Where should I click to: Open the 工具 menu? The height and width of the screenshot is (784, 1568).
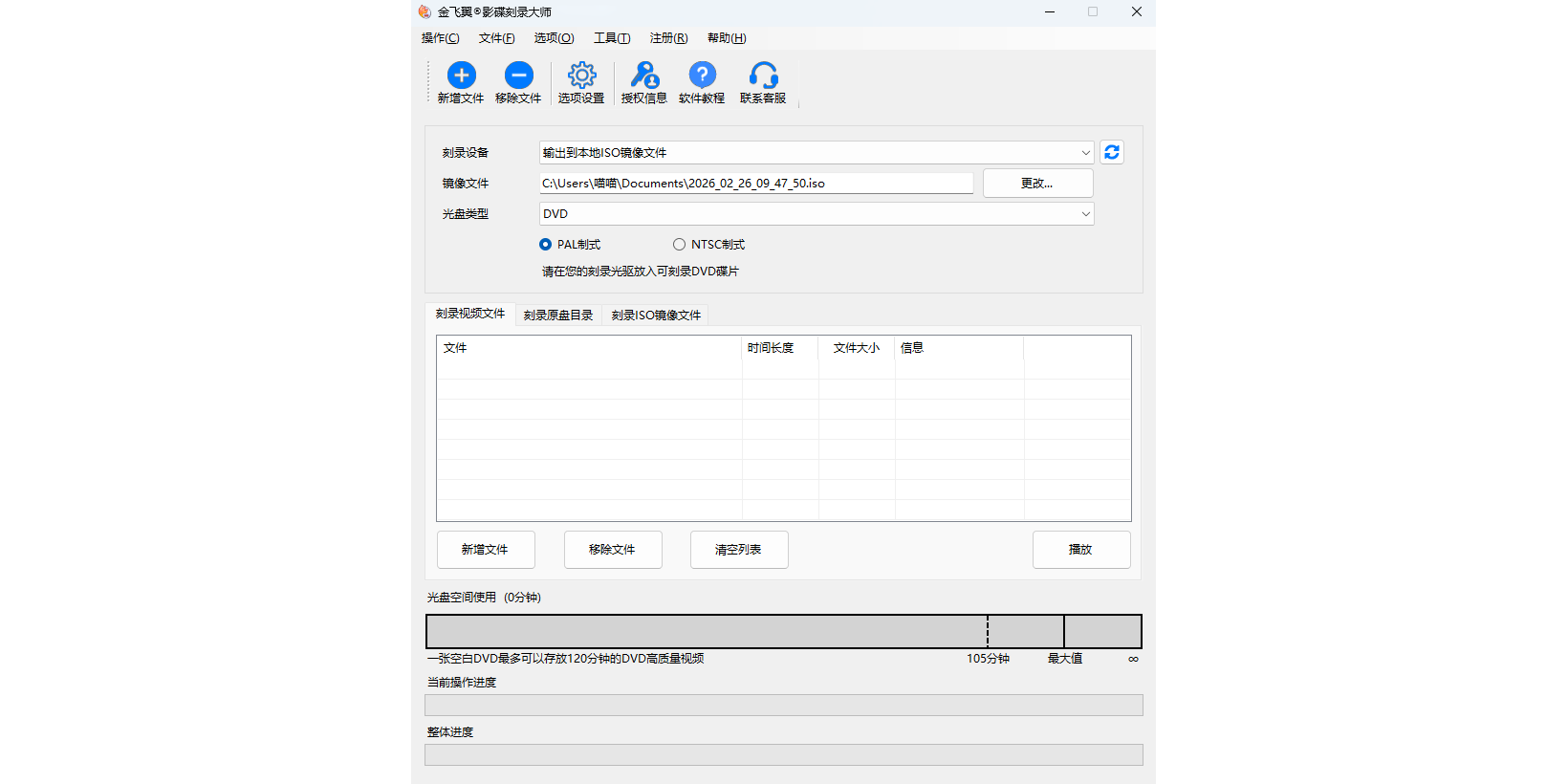611,38
